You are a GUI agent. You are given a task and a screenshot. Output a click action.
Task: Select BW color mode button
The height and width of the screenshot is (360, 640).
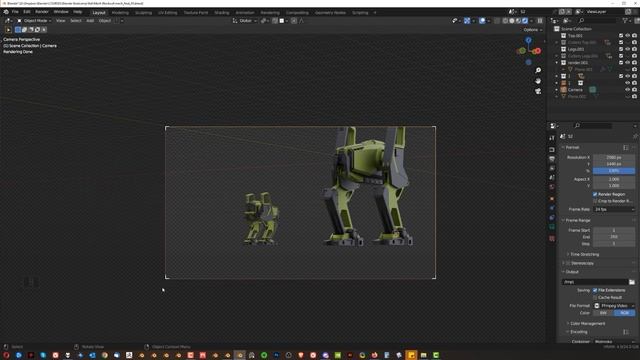click(603, 313)
